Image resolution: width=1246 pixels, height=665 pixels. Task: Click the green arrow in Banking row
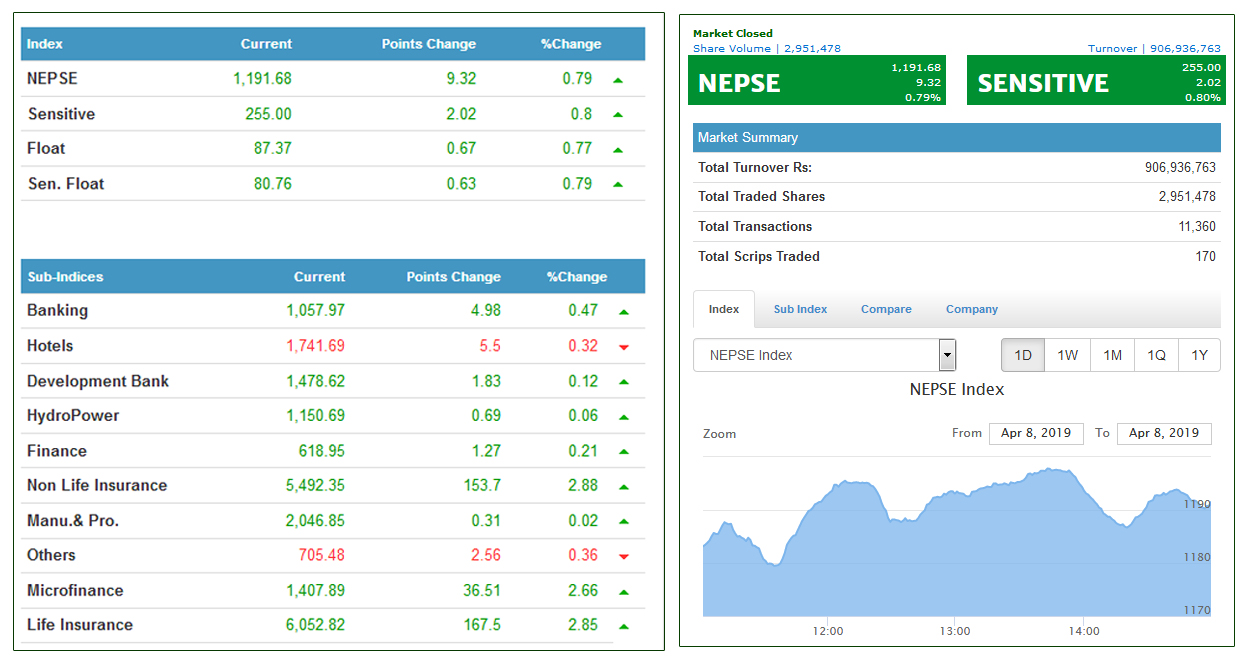click(x=623, y=312)
